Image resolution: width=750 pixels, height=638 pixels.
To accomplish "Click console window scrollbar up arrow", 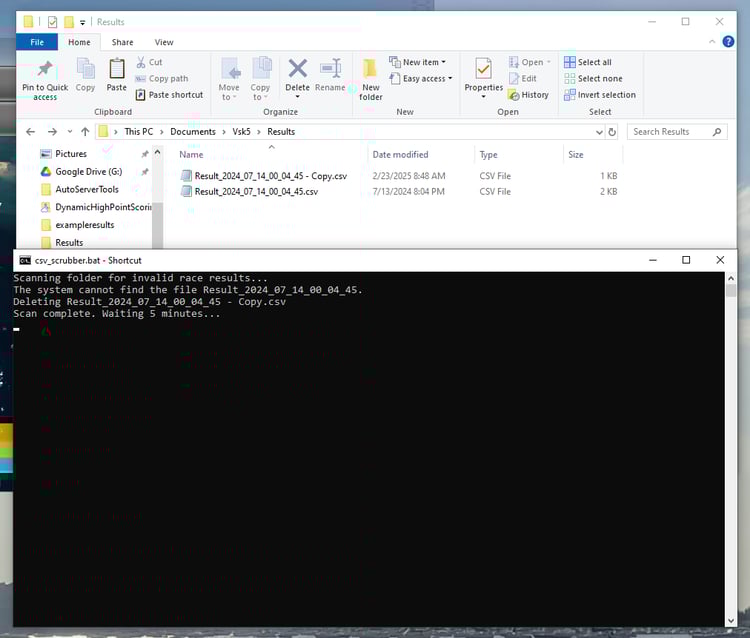I will point(730,278).
